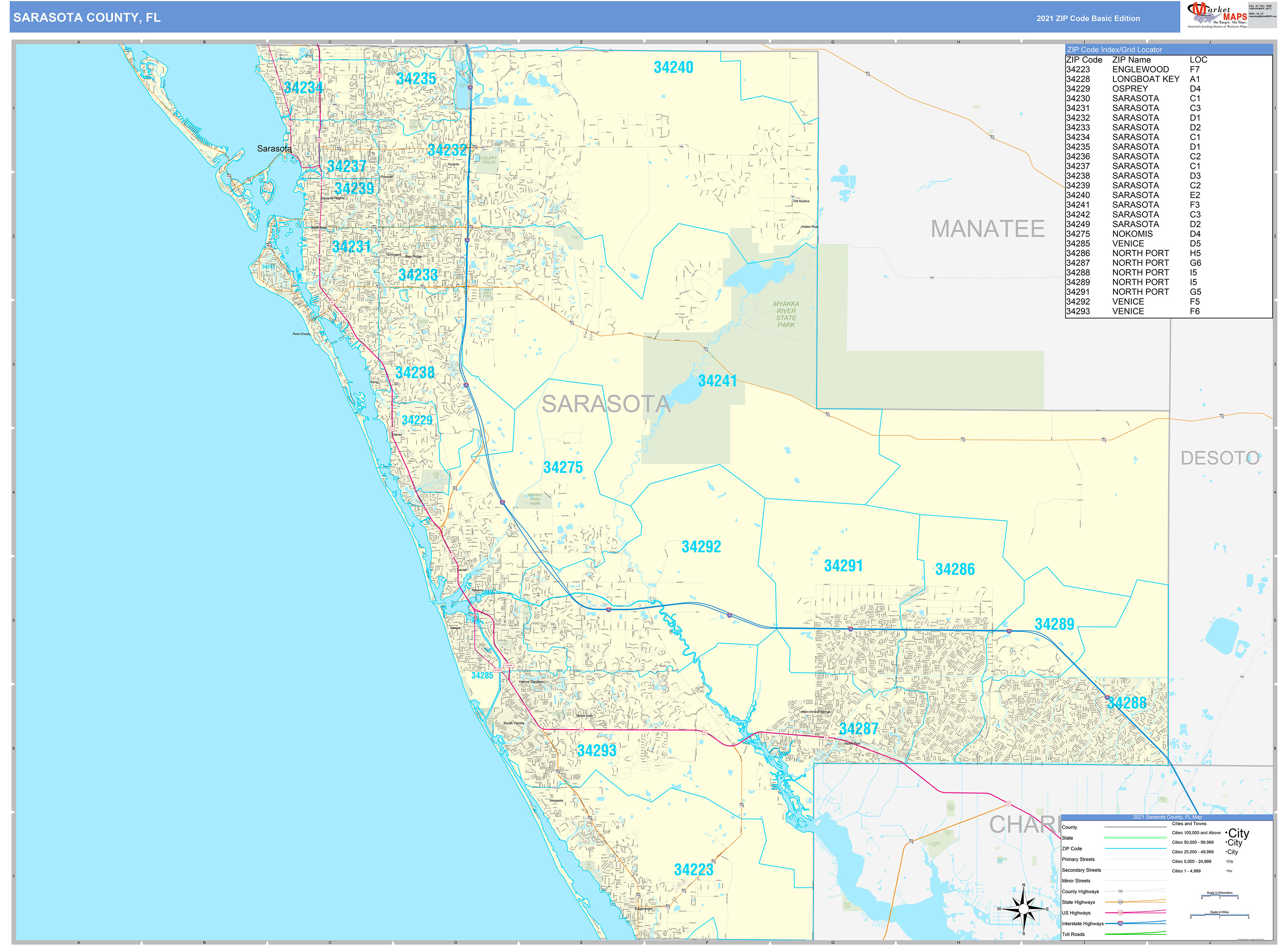Click the 34232 ZIP label on the map
The height and width of the screenshot is (946, 1288).
447,150
